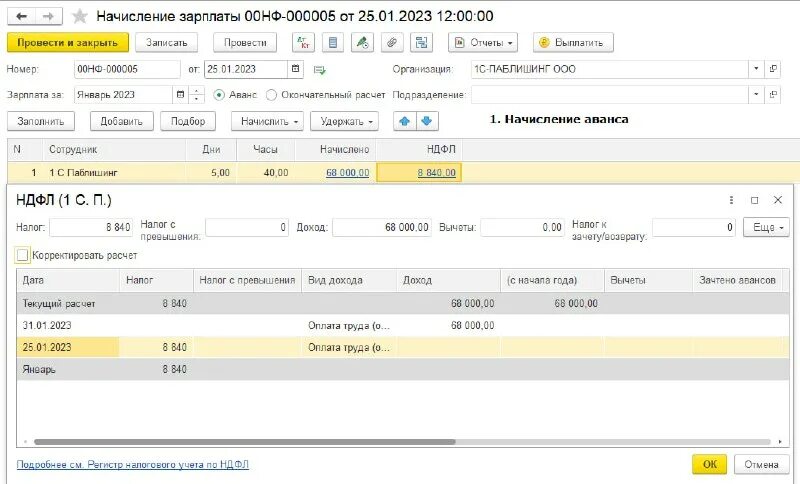Click the Заполнить button
The height and width of the screenshot is (484, 800).
pos(41,121)
